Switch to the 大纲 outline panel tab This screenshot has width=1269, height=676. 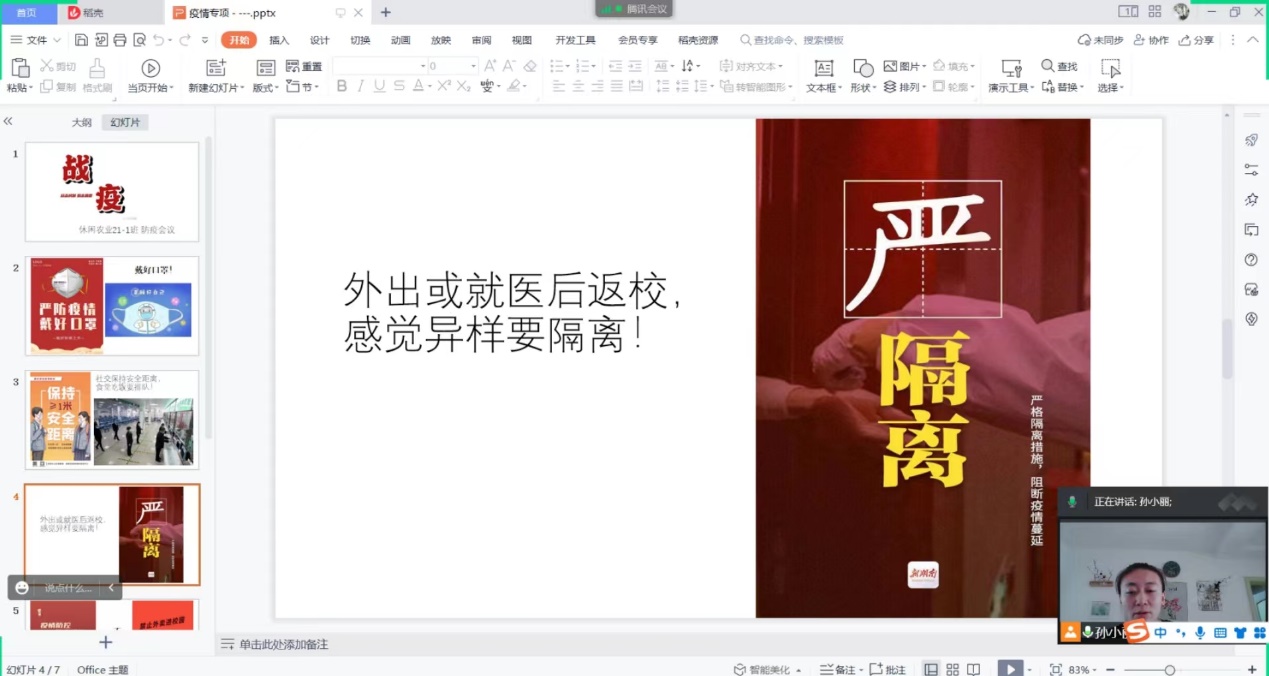[83, 121]
